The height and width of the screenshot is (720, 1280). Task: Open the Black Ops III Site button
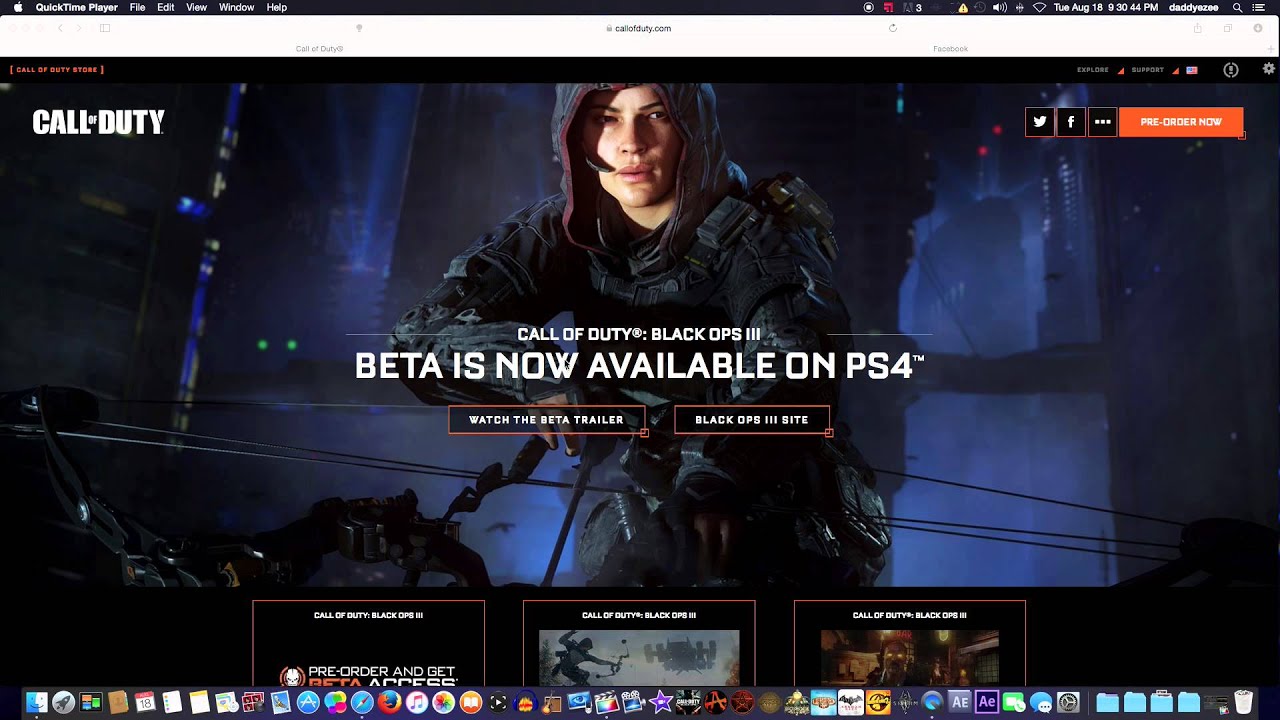752,420
